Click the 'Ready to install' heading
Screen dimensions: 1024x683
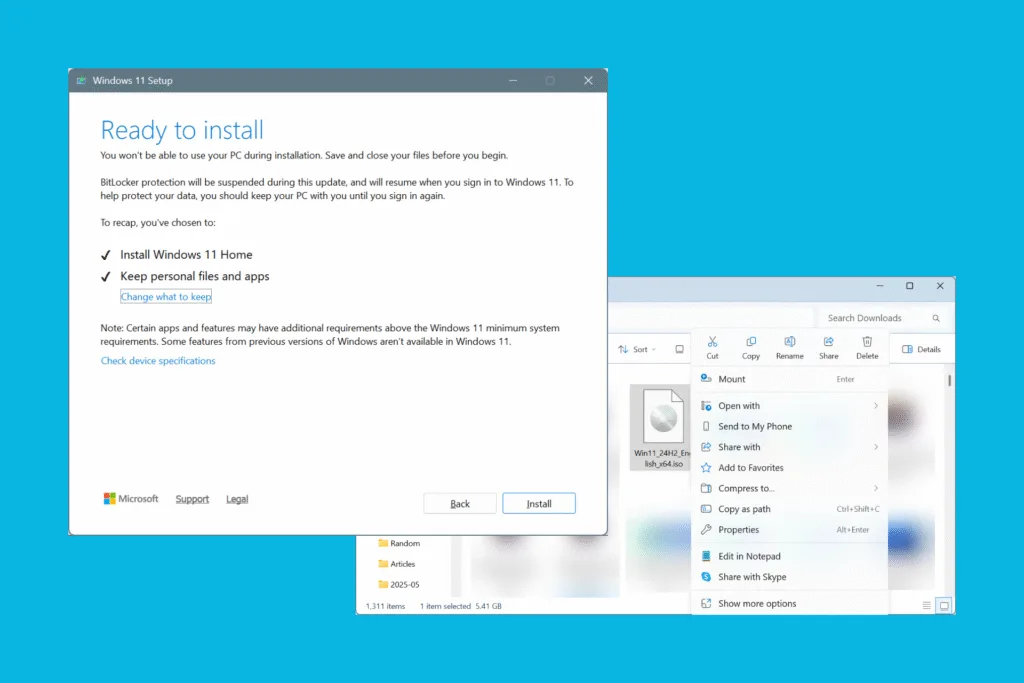182,130
